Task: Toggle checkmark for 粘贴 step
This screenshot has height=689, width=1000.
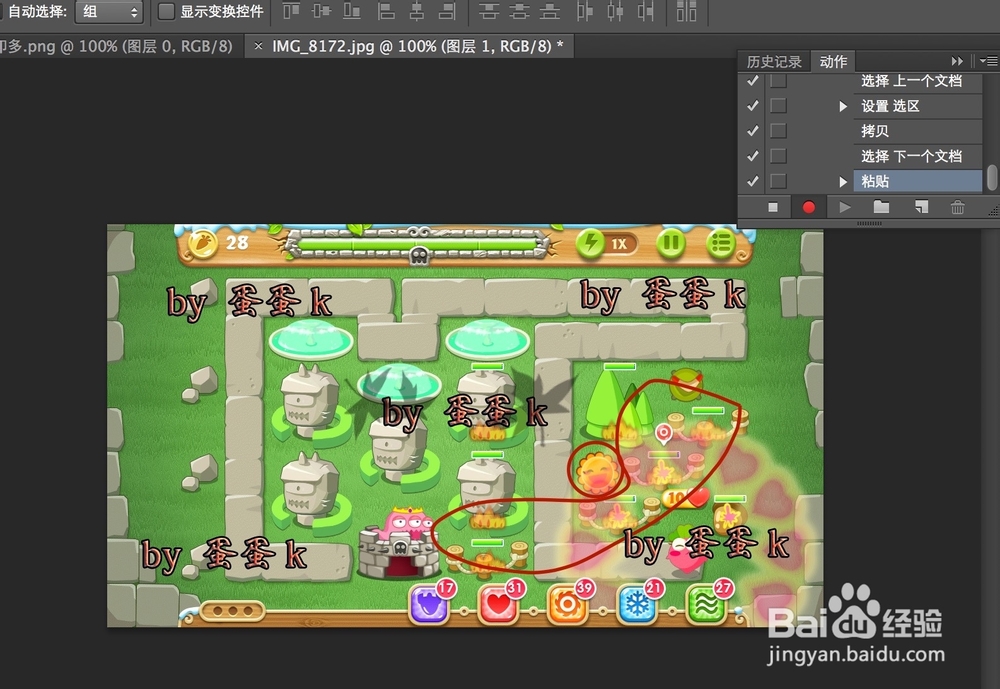Action: tap(753, 181)
